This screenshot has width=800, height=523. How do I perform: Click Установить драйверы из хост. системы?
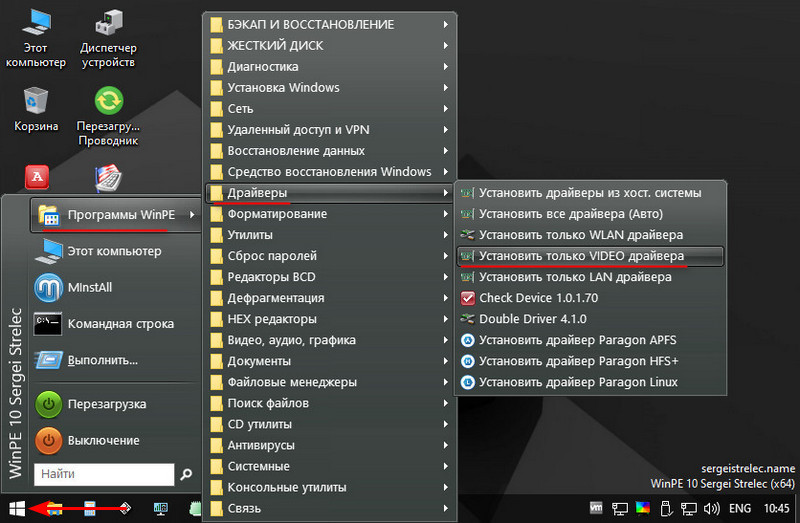pos(590,193)
